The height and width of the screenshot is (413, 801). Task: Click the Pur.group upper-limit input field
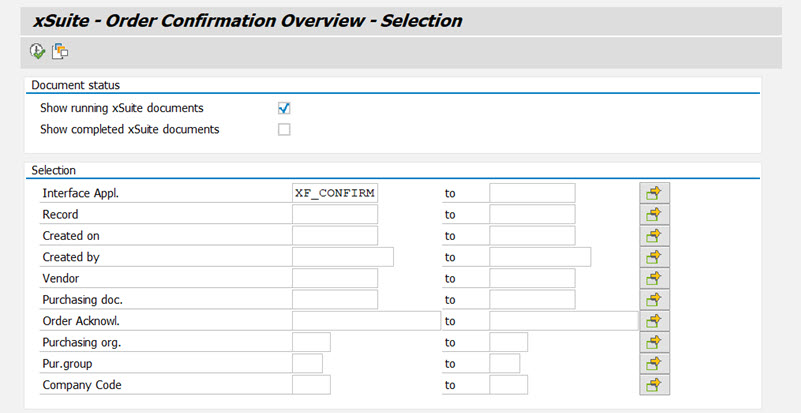point(505,363)
